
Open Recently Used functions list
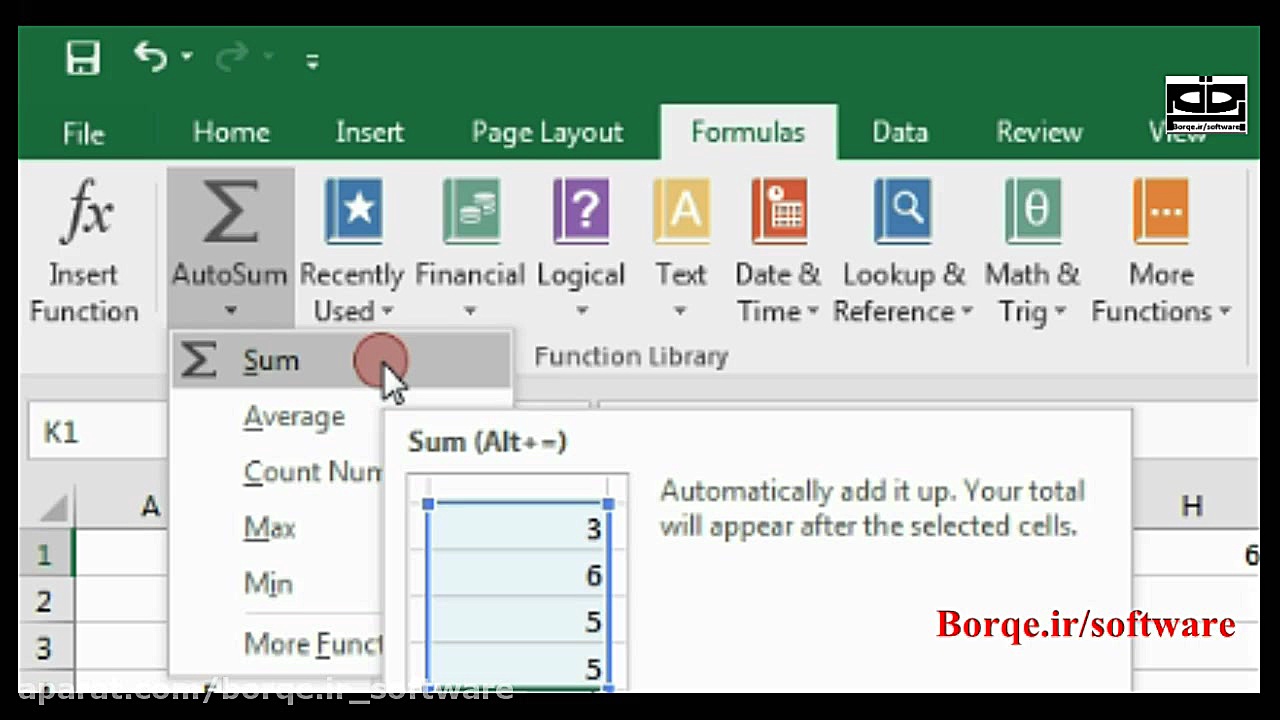pos(353,249)
